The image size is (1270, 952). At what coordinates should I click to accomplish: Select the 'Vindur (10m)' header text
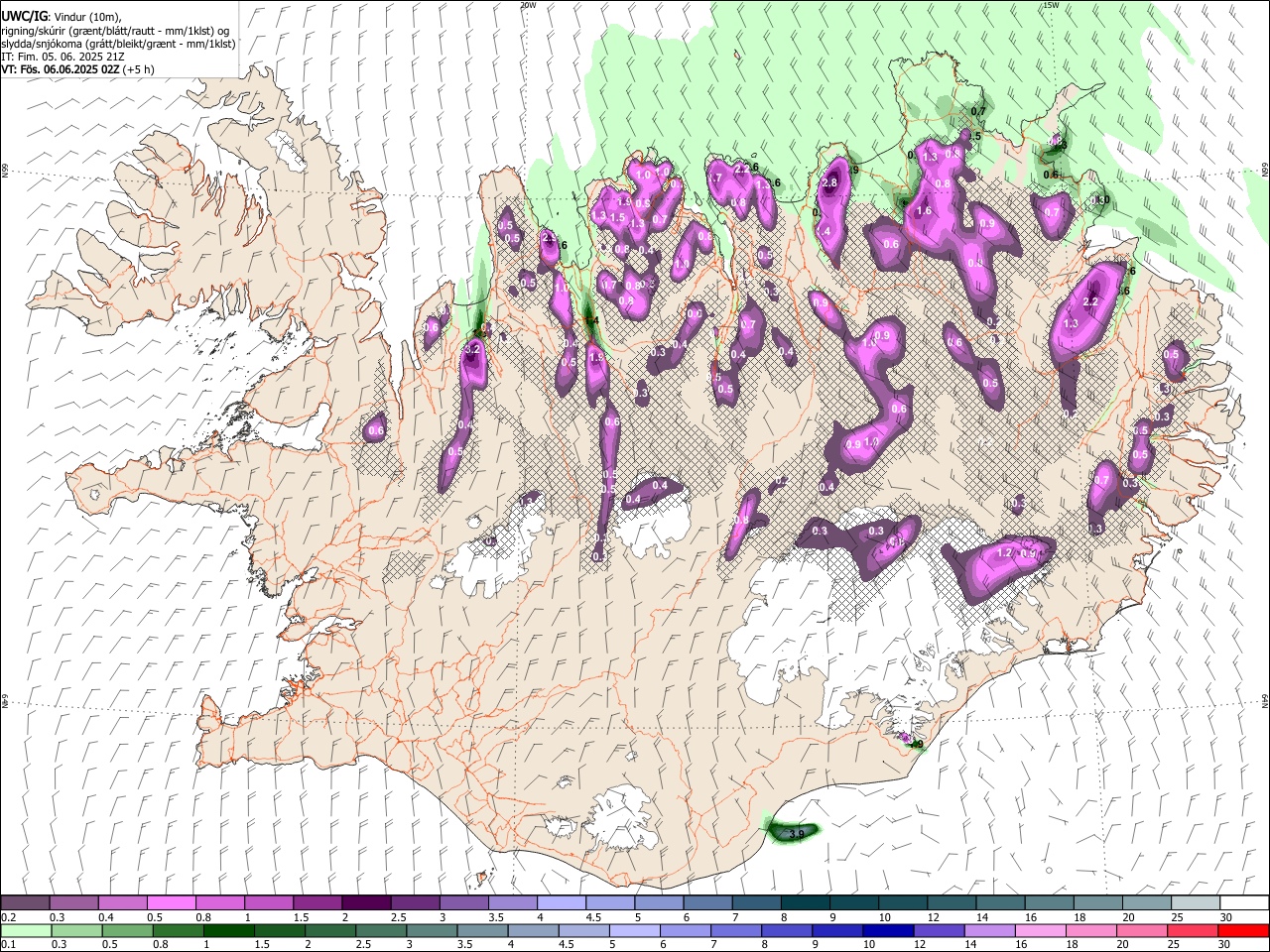[87, 17]
